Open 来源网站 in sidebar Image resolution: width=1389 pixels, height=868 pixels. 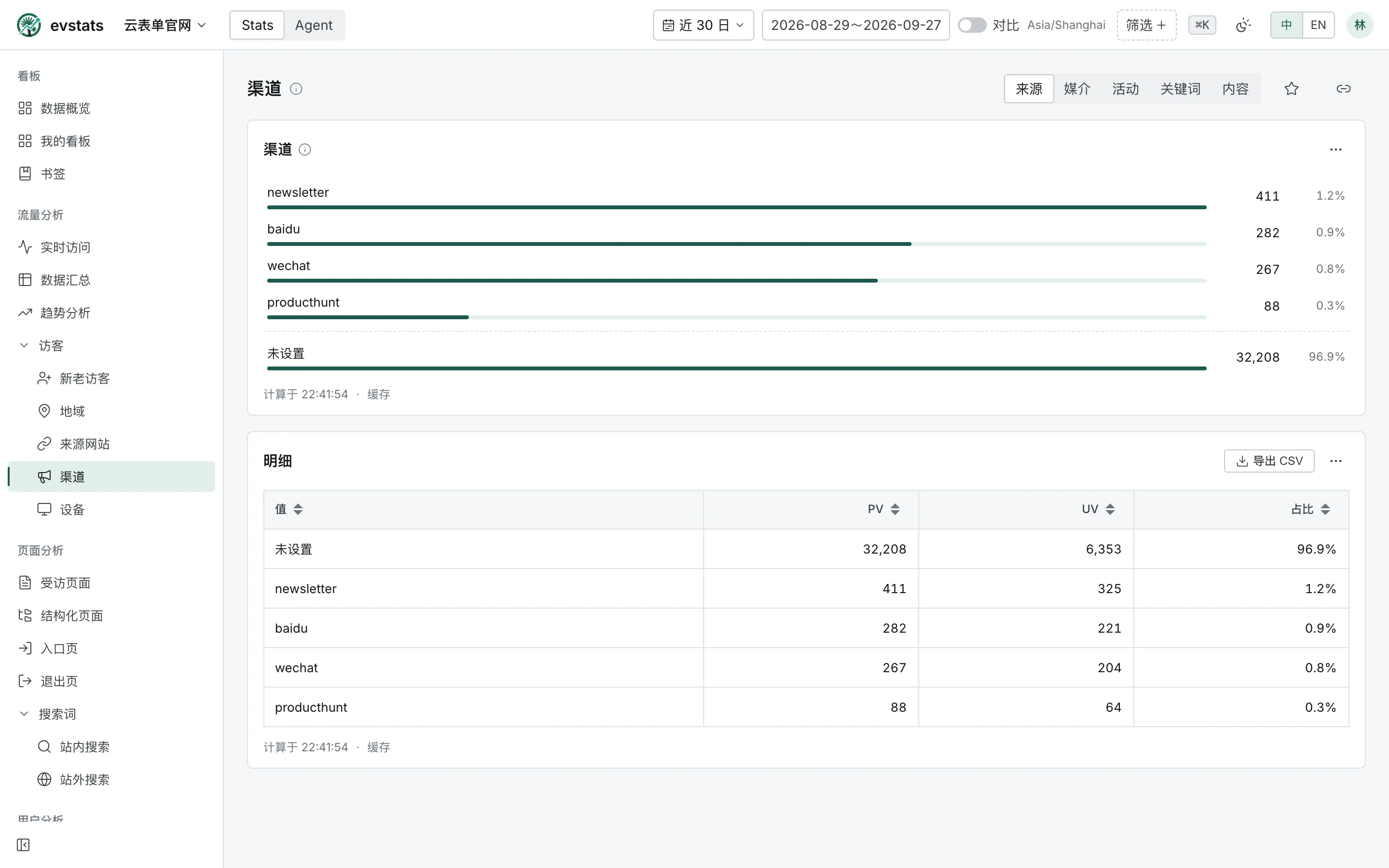[111, 444]
